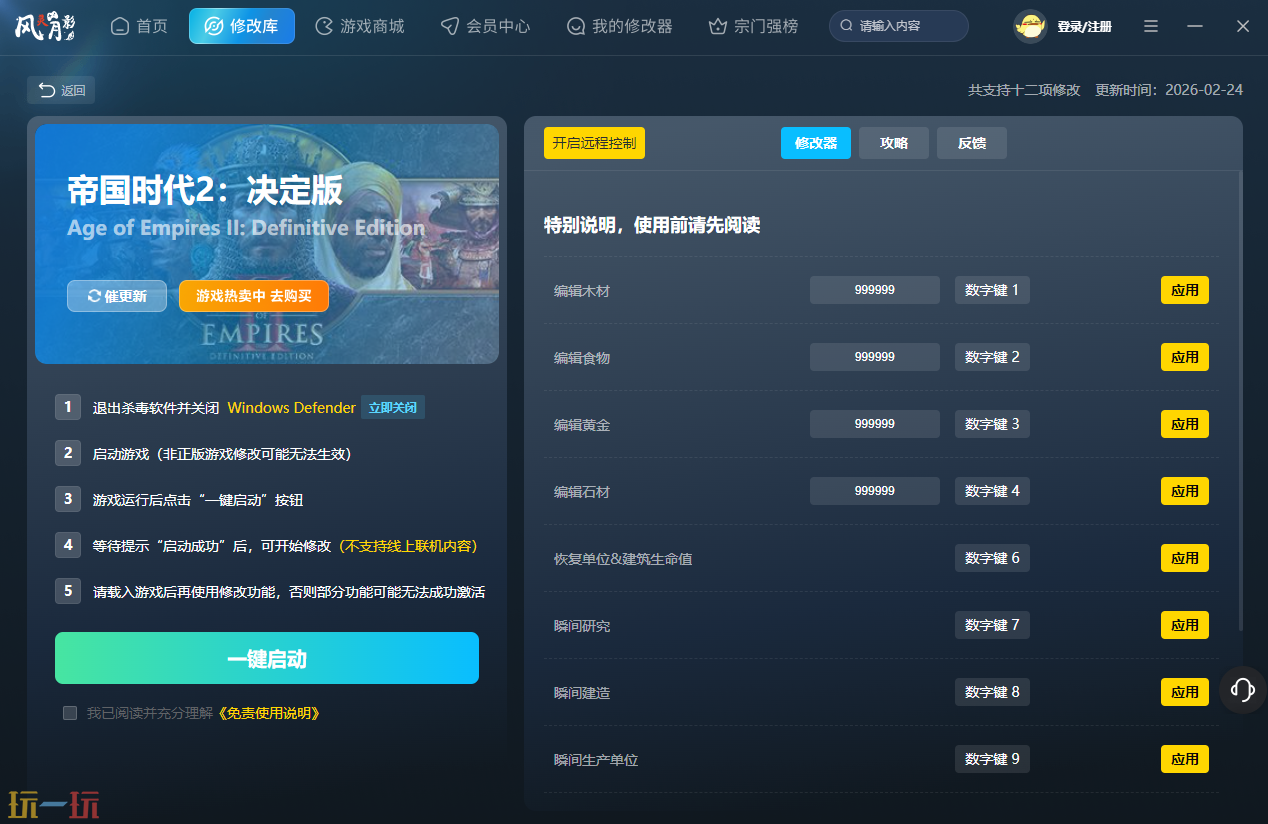
Task: Click the yellow Windows Defender text
Action: [x=291, y=408]
